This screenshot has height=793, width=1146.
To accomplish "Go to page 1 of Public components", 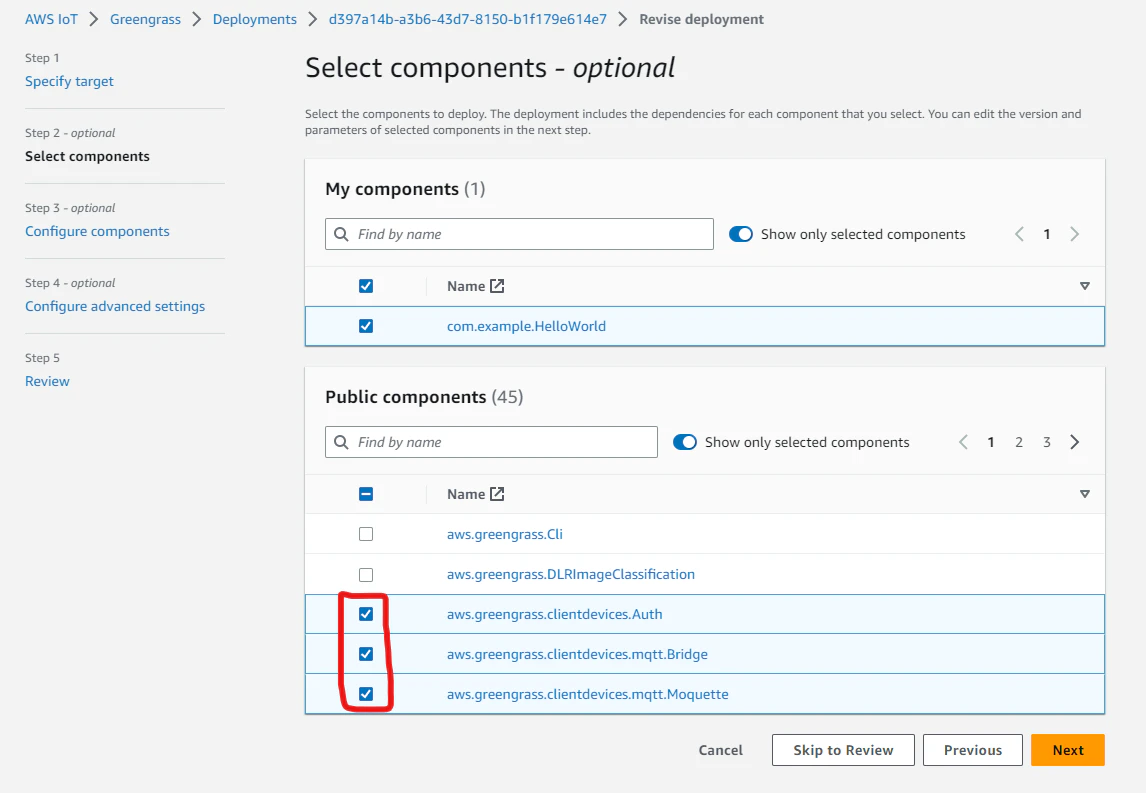I will tap(991, 442).
